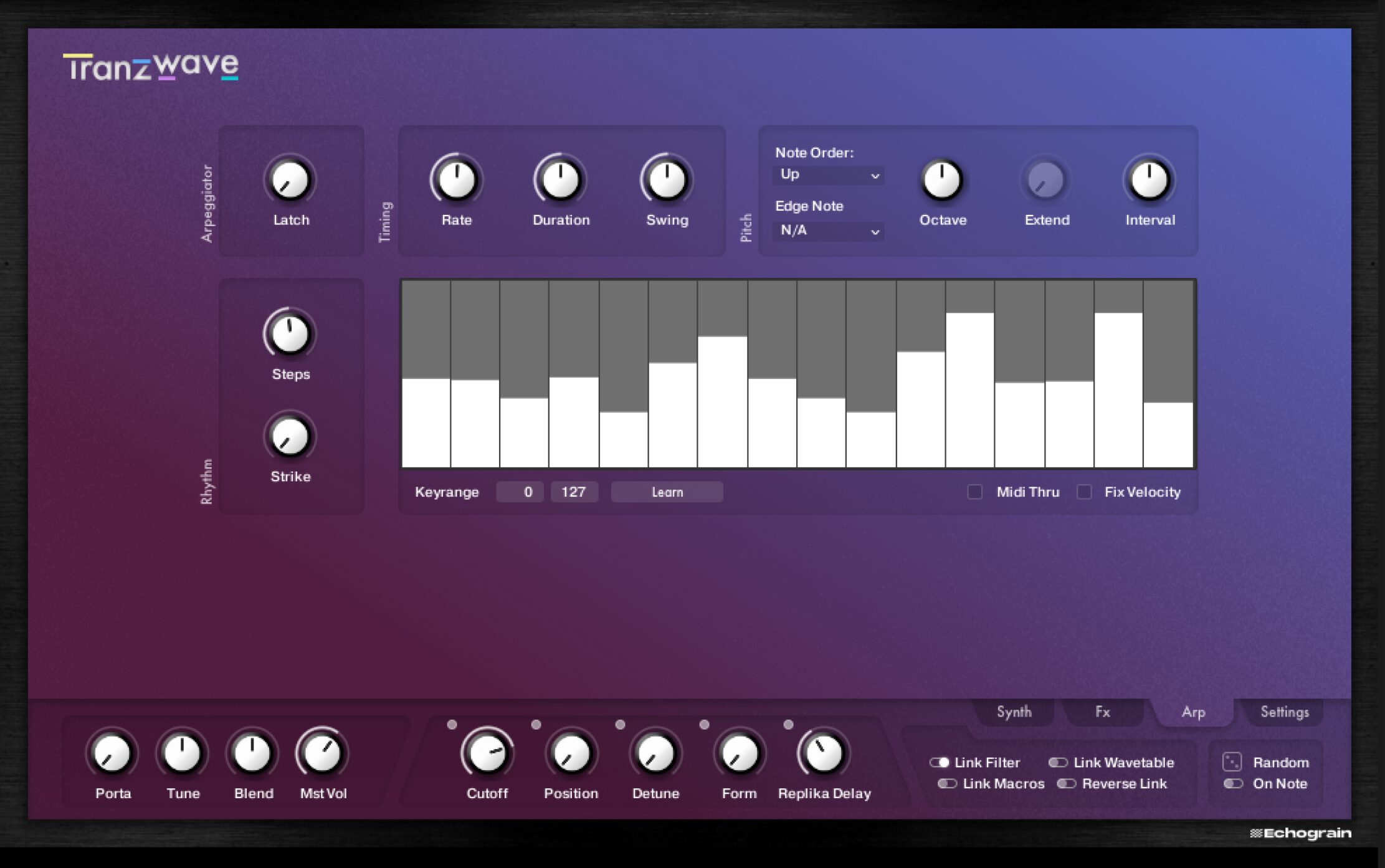Toggle the On Note switch
Viewport: 1385px width, 868px height.
pyautogui.click(x=1233, y=784)
